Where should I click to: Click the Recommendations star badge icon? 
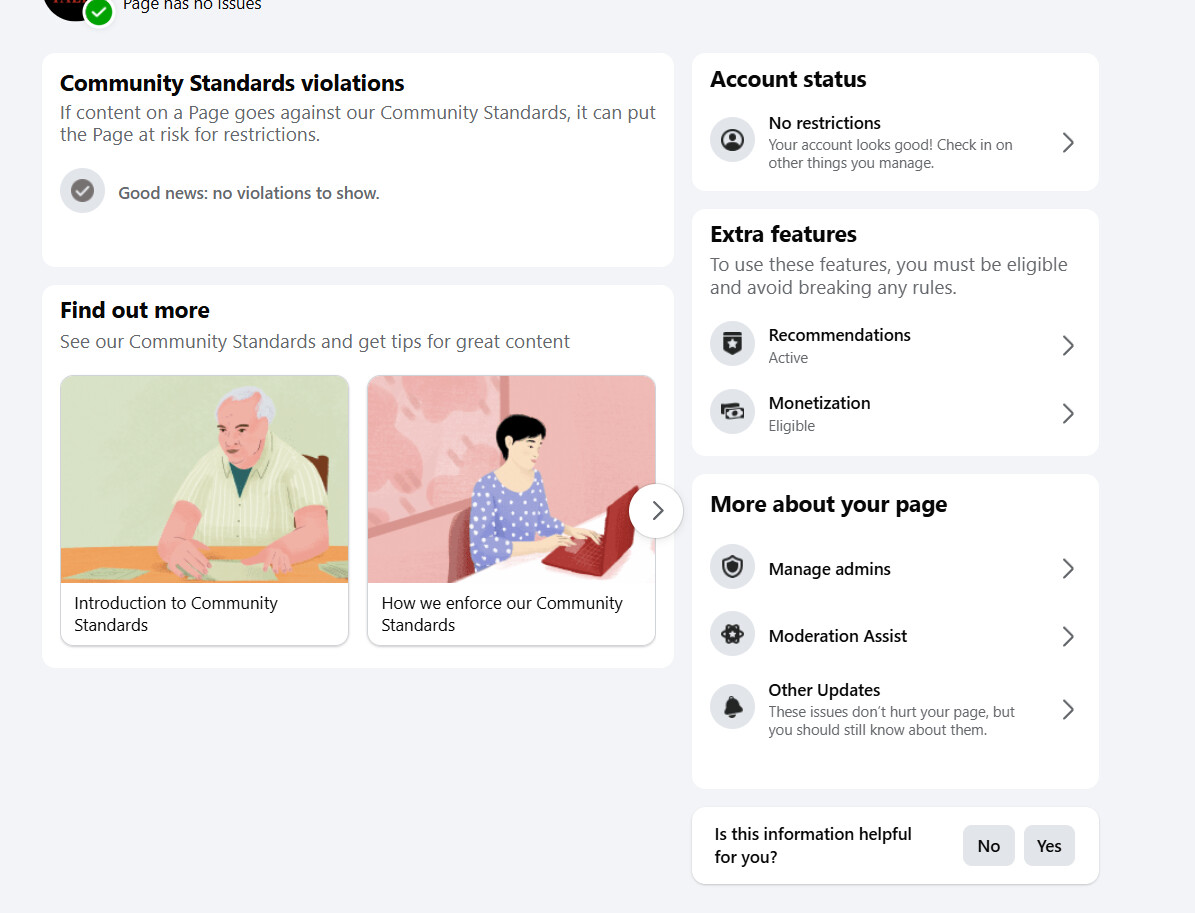click(732, 344)
